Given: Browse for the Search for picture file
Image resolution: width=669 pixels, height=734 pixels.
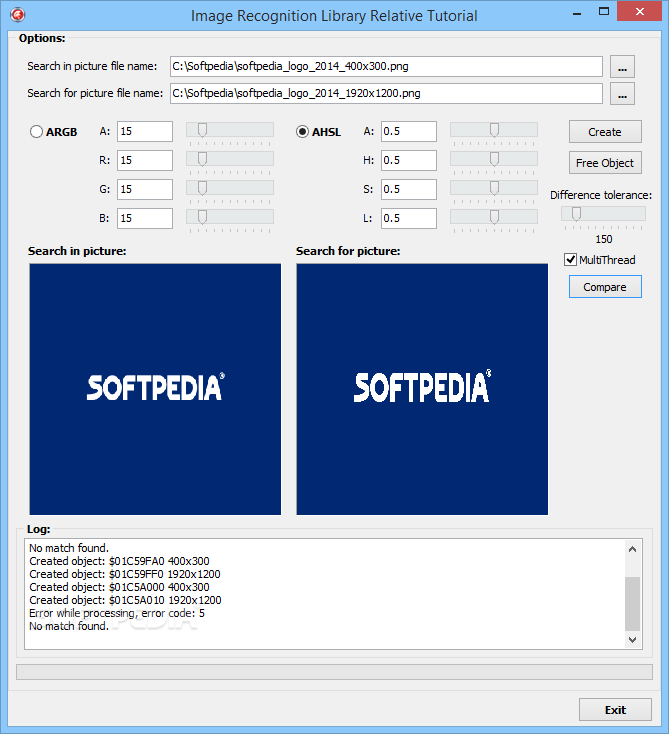Looking at the screenshot, I should coord(622,94).
